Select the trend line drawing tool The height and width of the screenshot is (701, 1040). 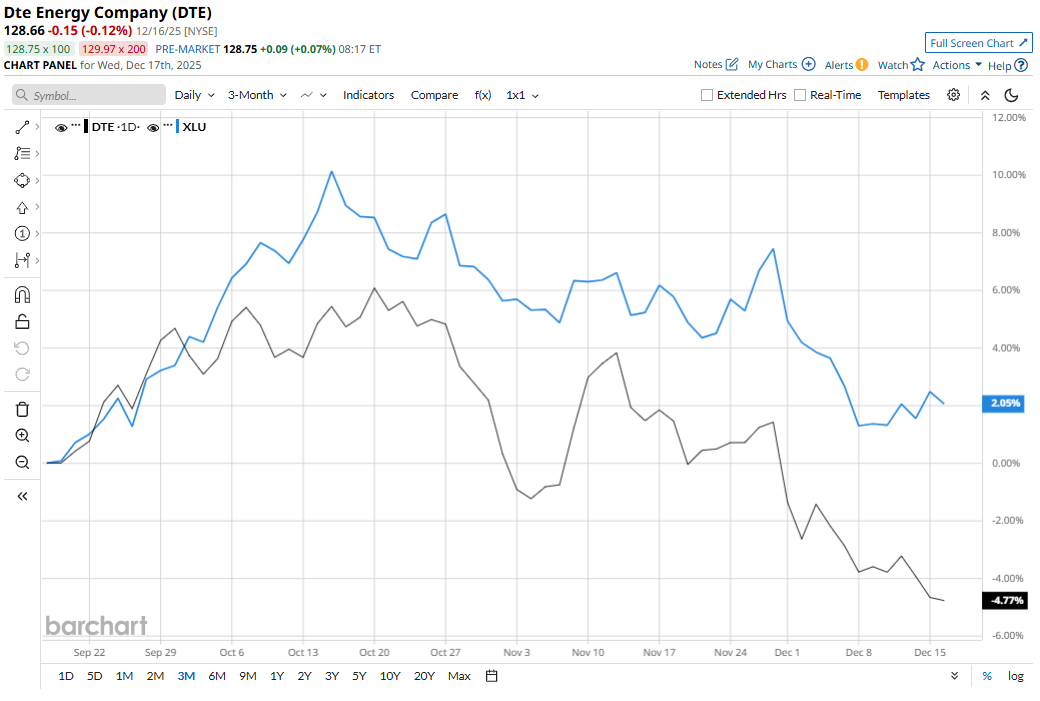22,127
